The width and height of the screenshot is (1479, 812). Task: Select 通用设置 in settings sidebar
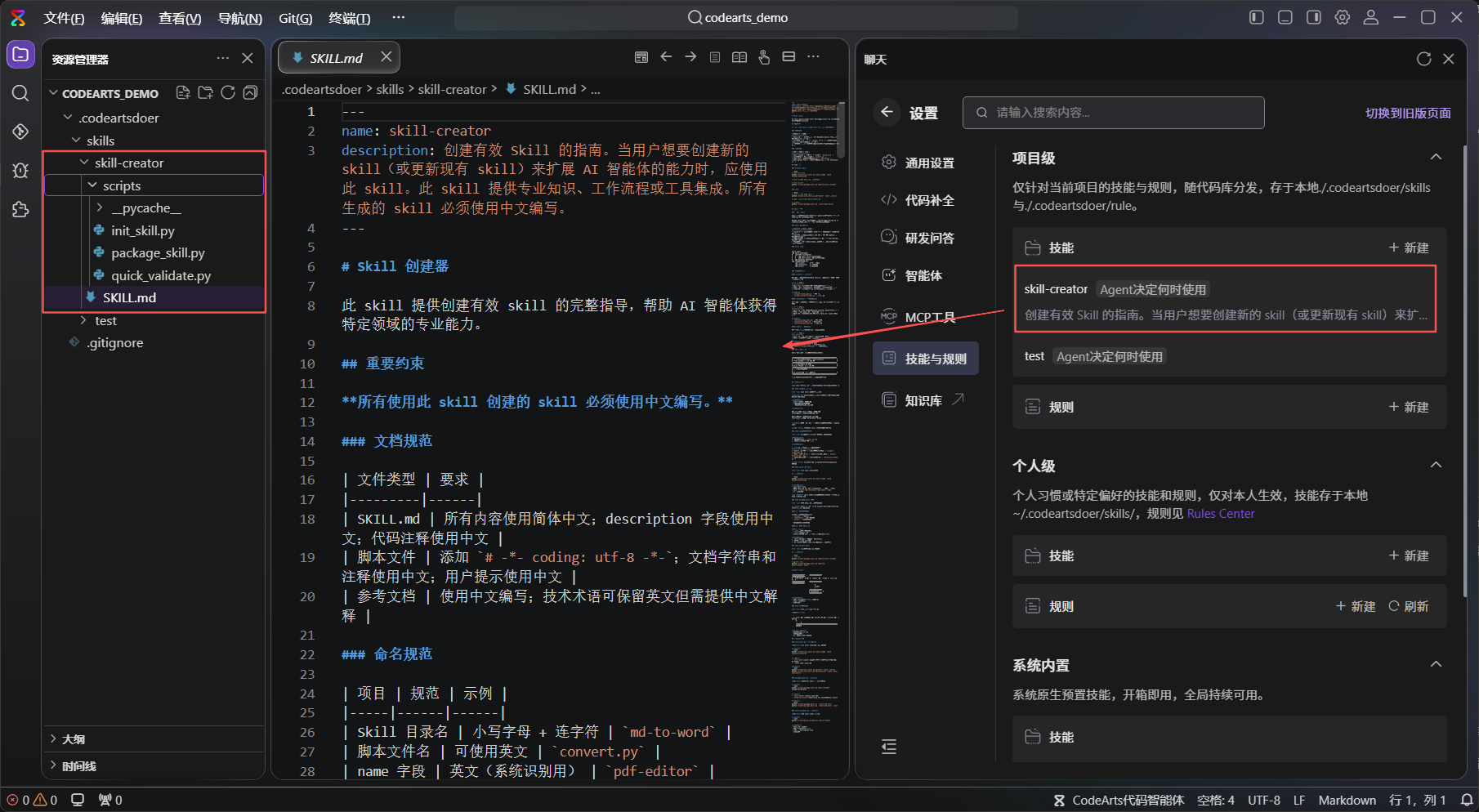925,163
